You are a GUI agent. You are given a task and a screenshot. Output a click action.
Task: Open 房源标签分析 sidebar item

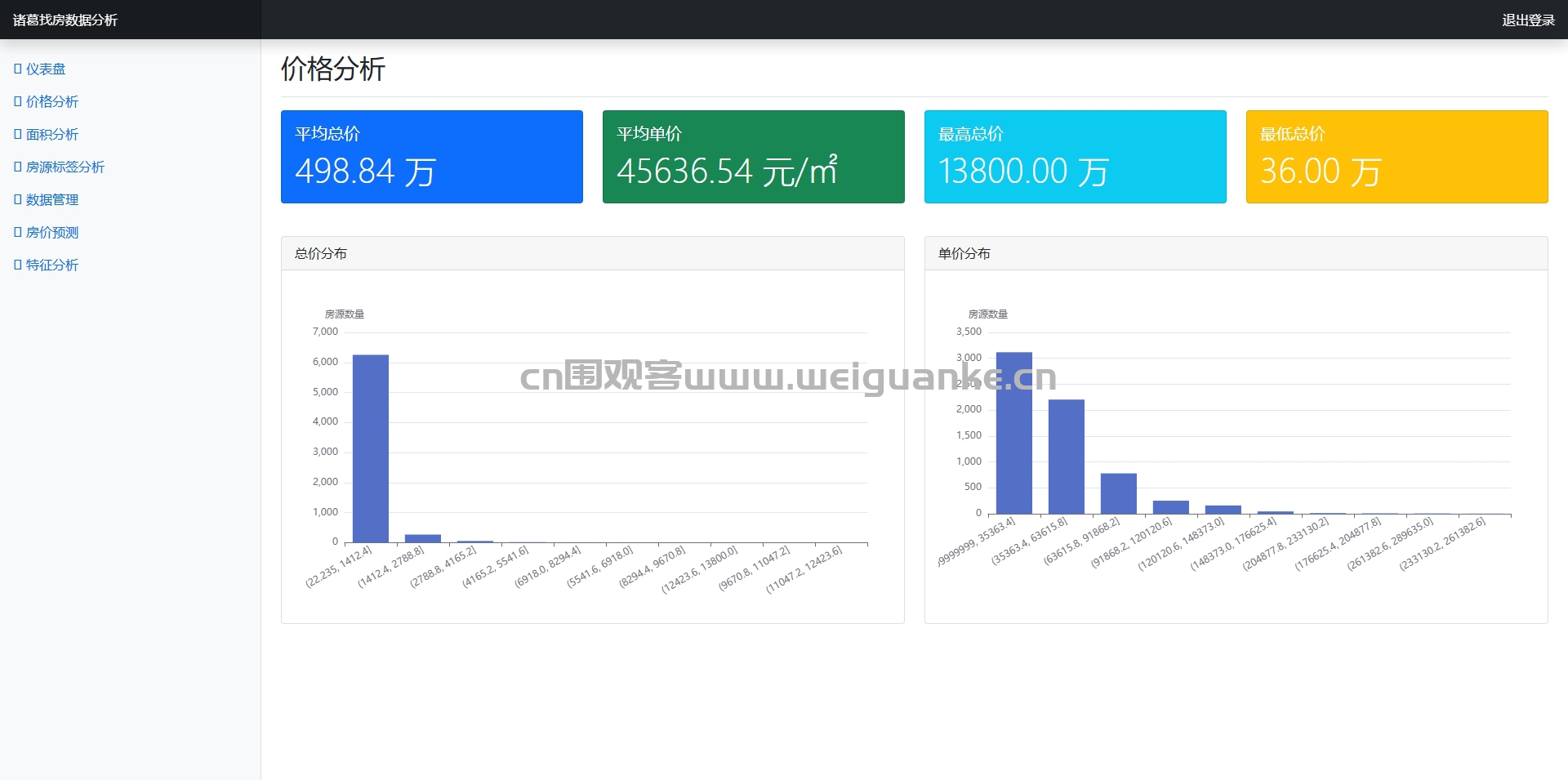(x=60, y=167)
